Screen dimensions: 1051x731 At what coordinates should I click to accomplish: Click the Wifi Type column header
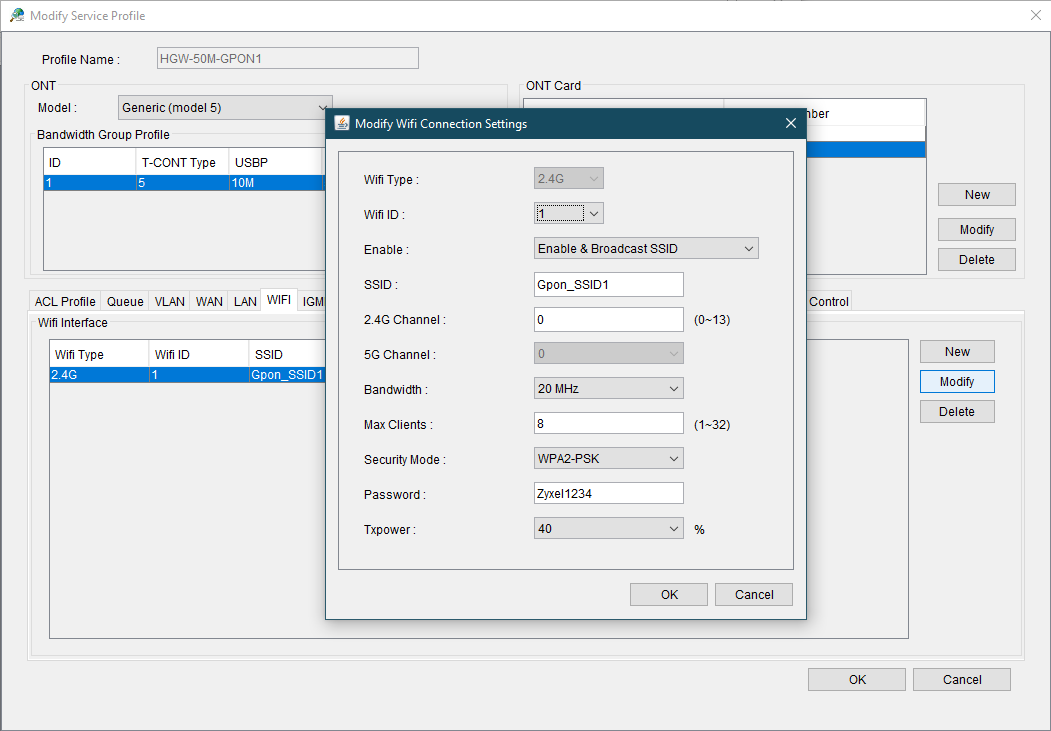click(x=99, y=354)
